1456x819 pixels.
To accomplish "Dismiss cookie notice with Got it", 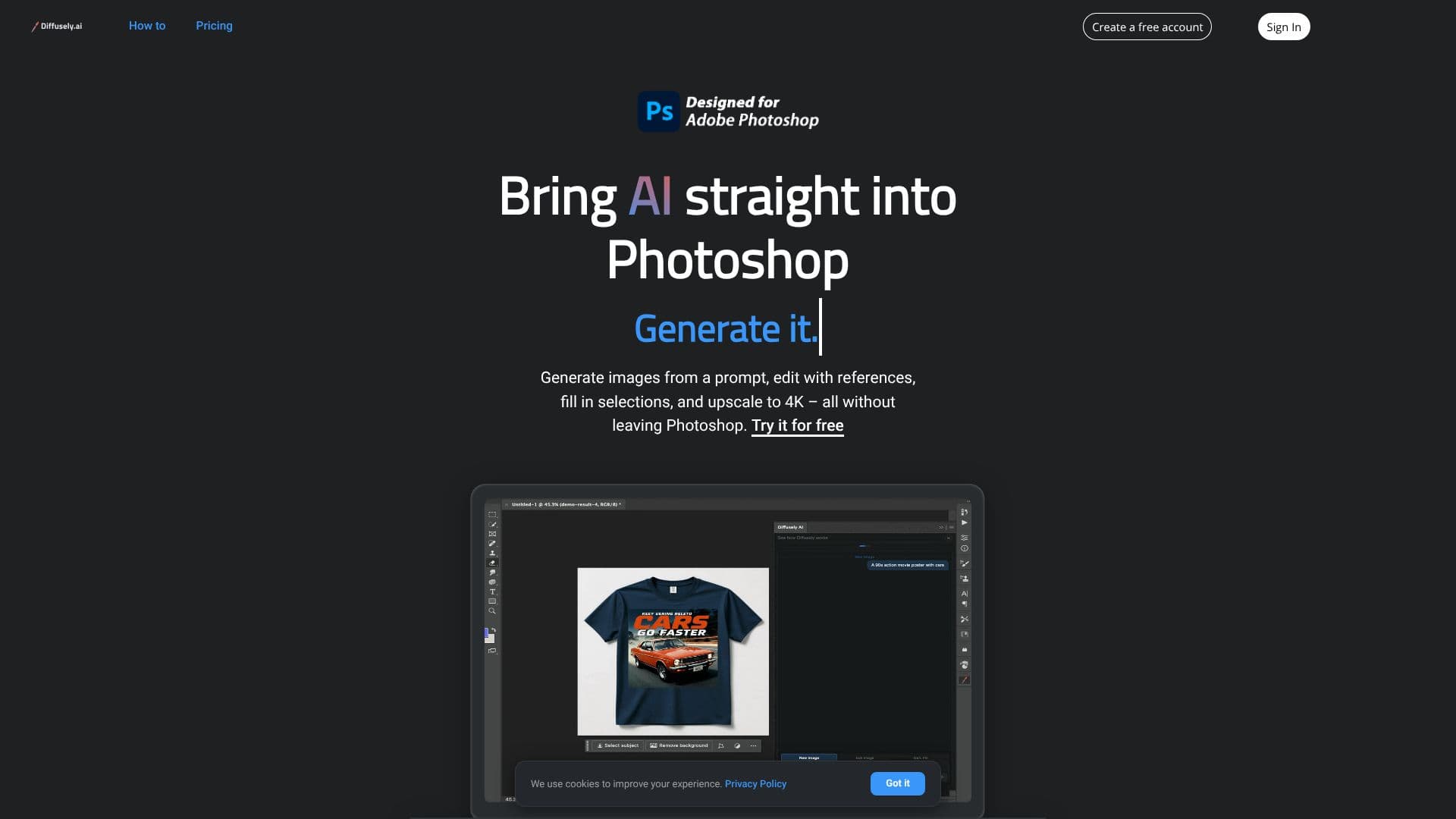I will point(897,783).
